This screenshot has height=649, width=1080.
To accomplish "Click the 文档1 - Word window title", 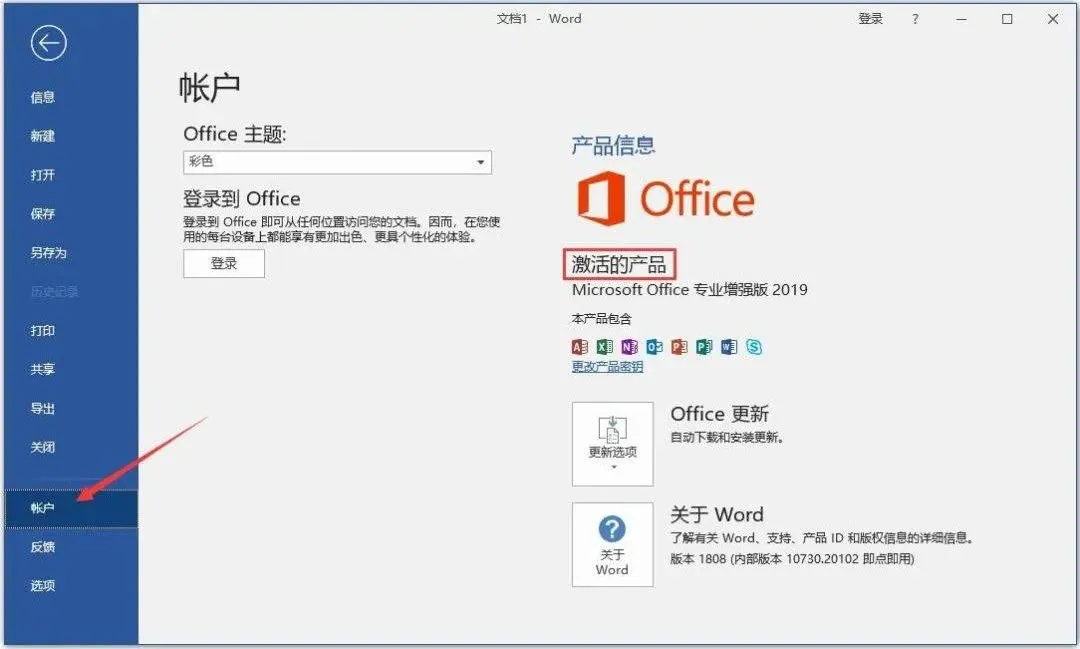I will pyautogui.click(x=539, y=19).
